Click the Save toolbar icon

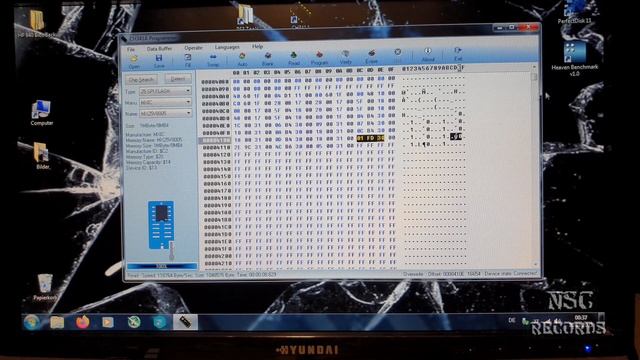click(159, 61)
